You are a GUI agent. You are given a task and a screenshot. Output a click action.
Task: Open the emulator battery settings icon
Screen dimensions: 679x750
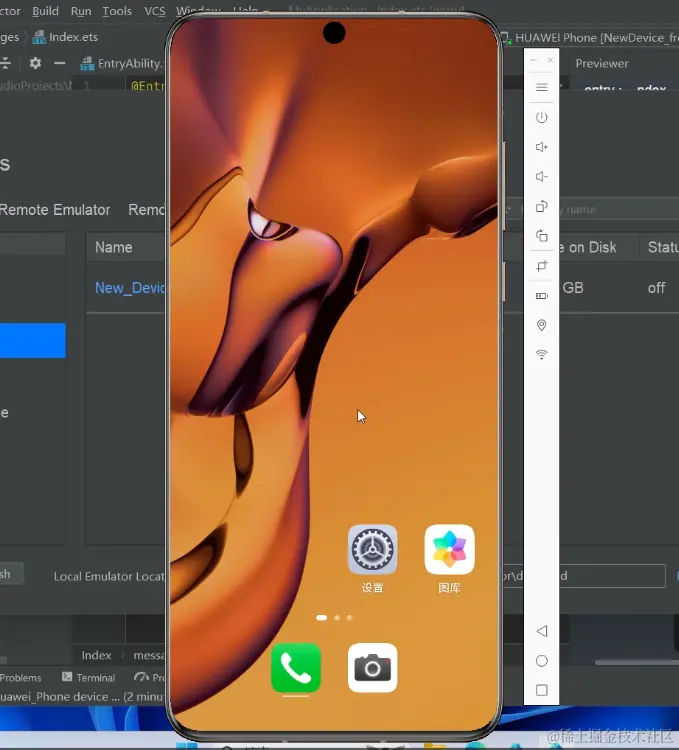pyautogui.click(x=541, y=296)
